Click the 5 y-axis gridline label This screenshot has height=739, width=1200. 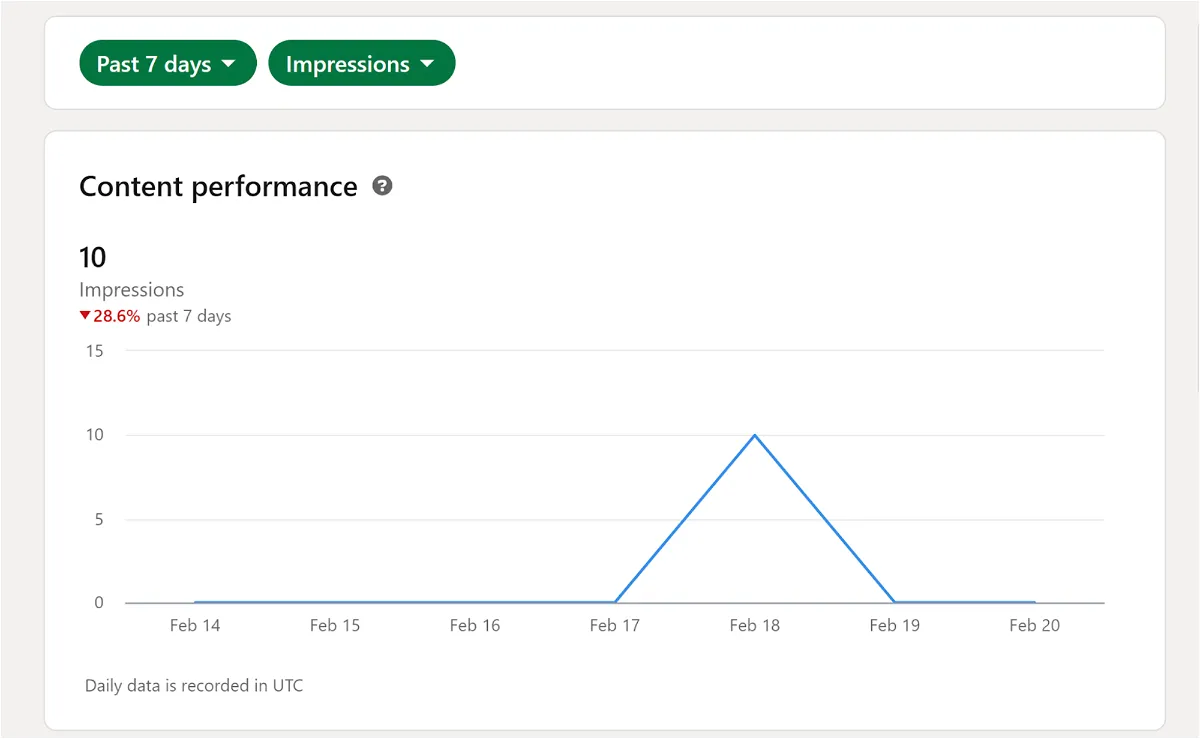pyautogui.click(x=99, y=519)
